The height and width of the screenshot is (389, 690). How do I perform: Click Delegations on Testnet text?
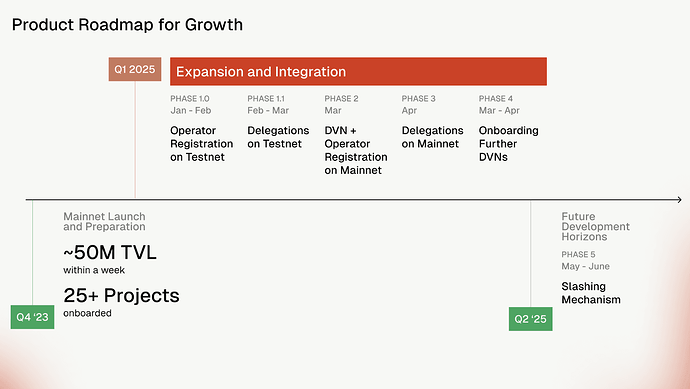[x=278, y=137]
